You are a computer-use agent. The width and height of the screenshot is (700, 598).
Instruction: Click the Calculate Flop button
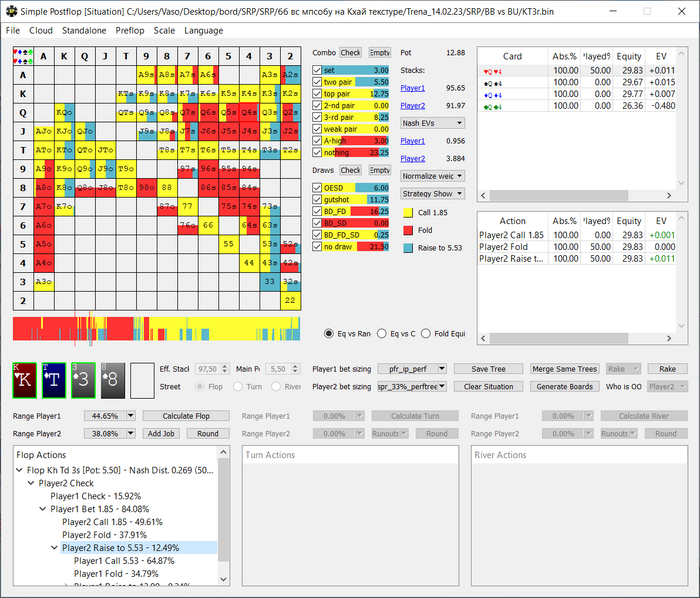(x=186, y=416)
